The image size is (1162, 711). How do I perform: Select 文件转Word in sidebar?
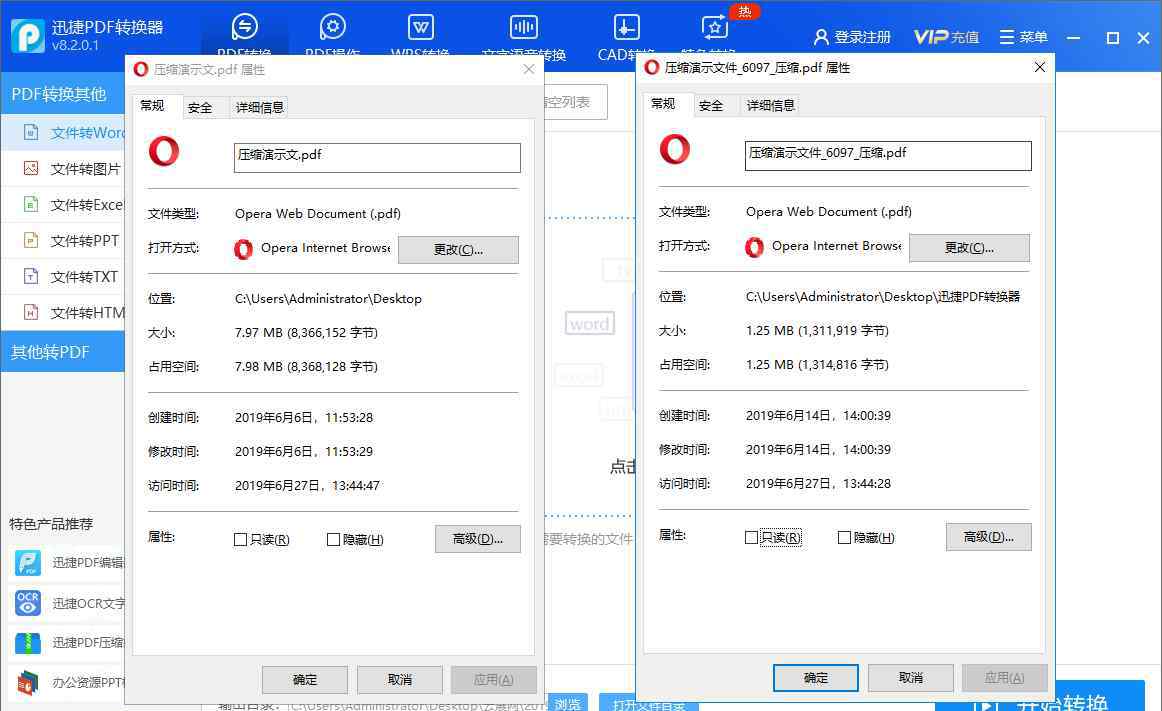pyautogui.click(x=63, y=133)
